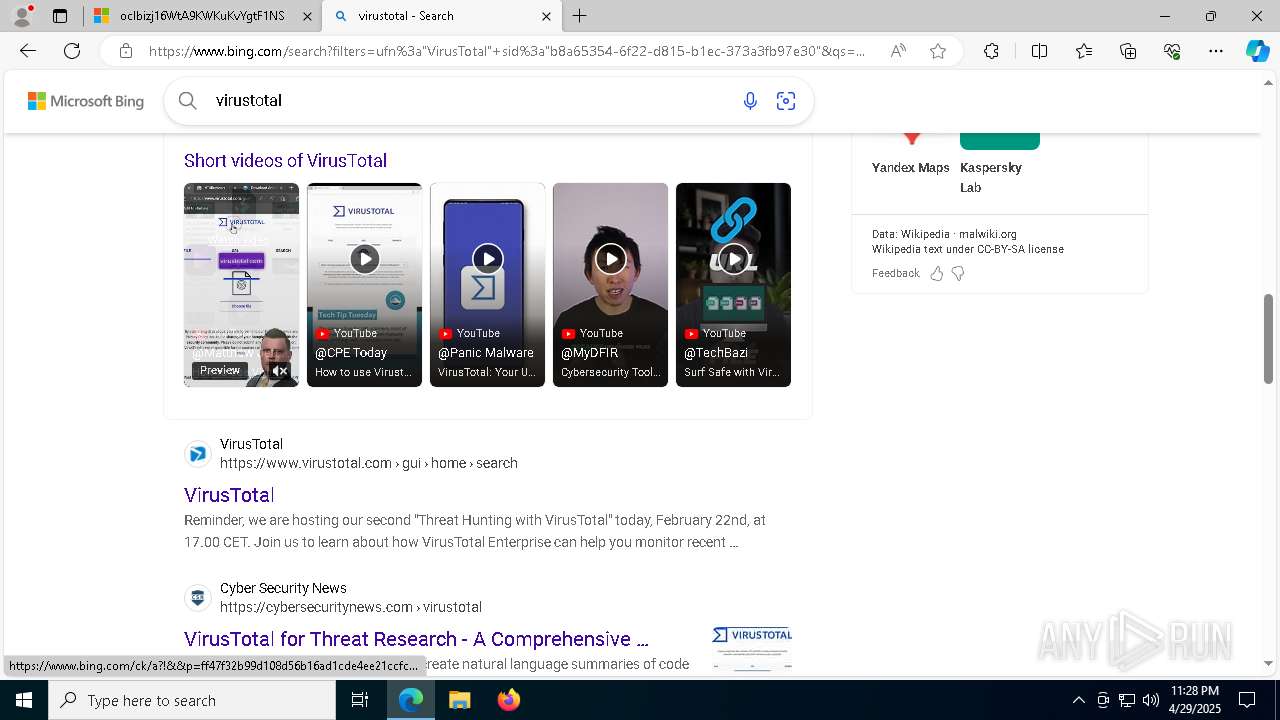Play the CPE Today video
1280x720 pixels.
pos(365,259)
